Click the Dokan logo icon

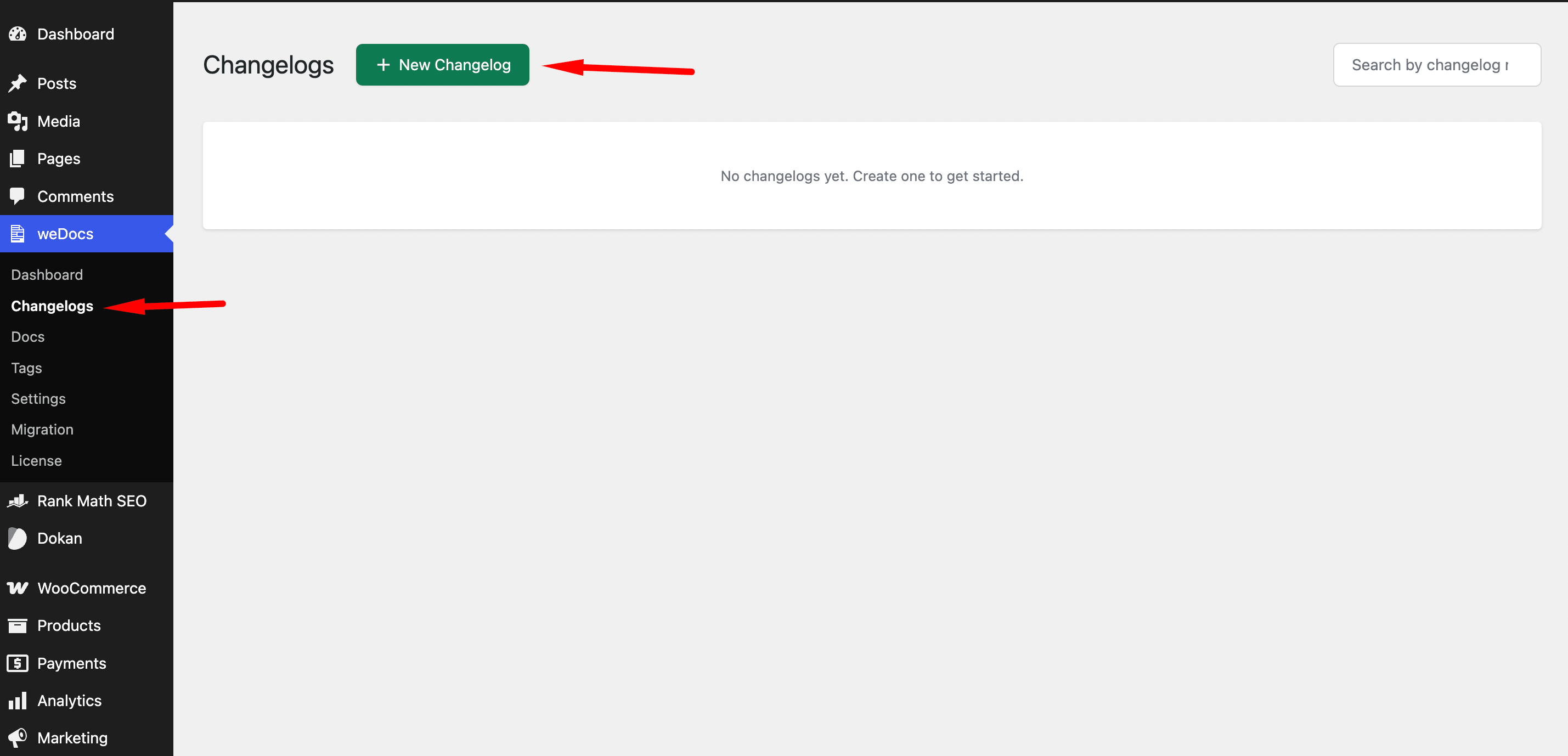18,539
